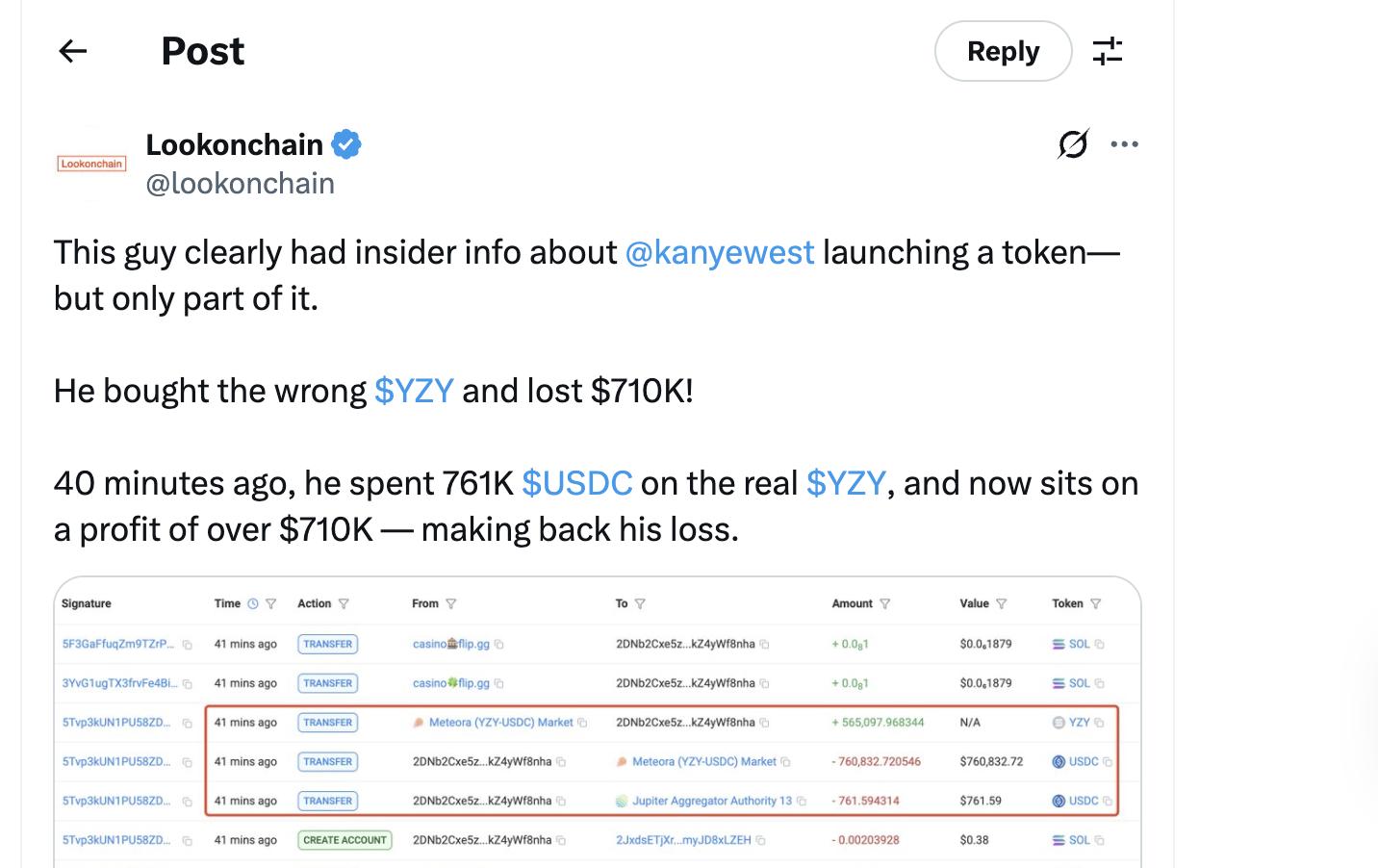Open the @lookonchain handle

coord(240,184)
